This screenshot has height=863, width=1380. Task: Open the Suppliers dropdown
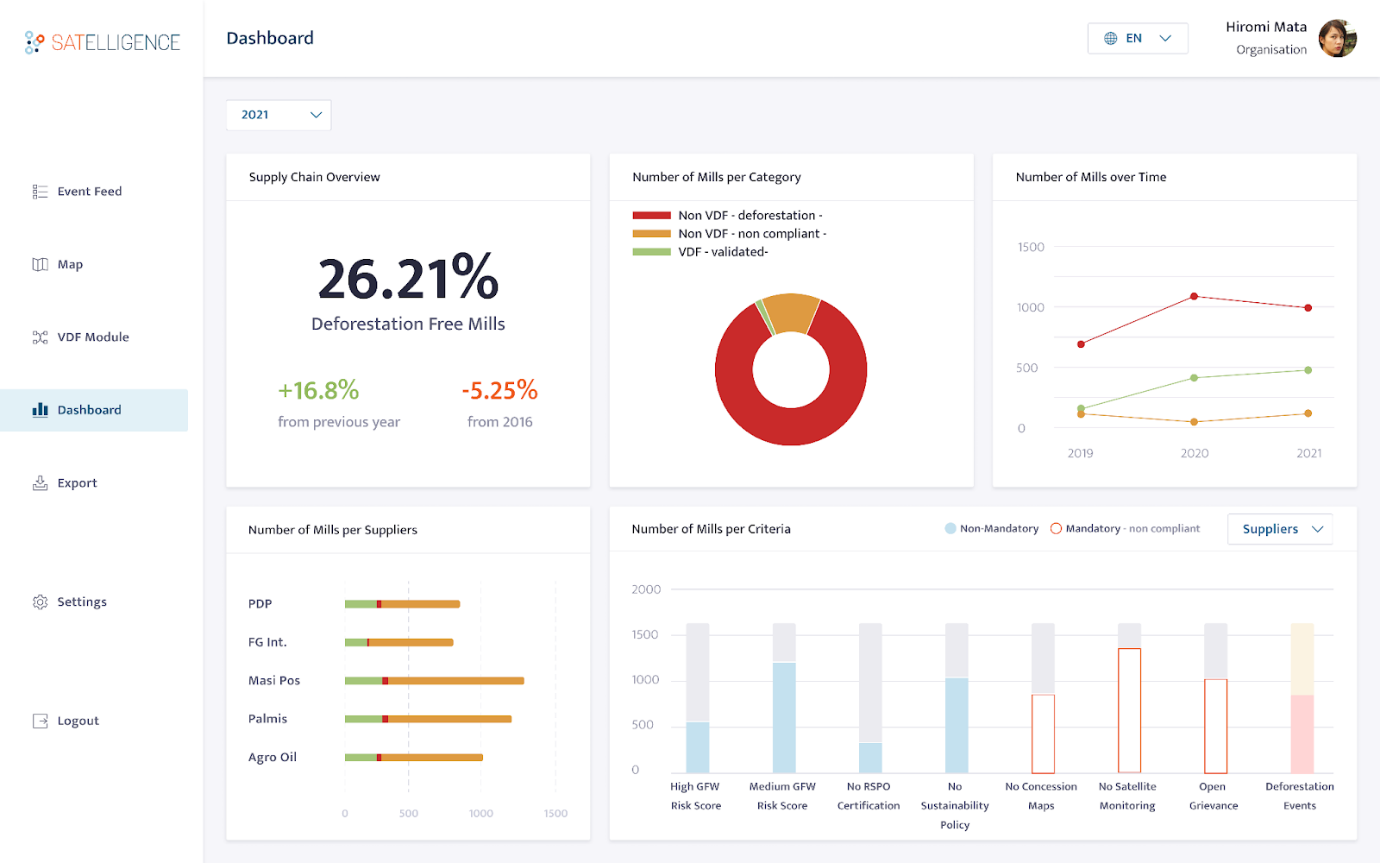point(1280,529)
